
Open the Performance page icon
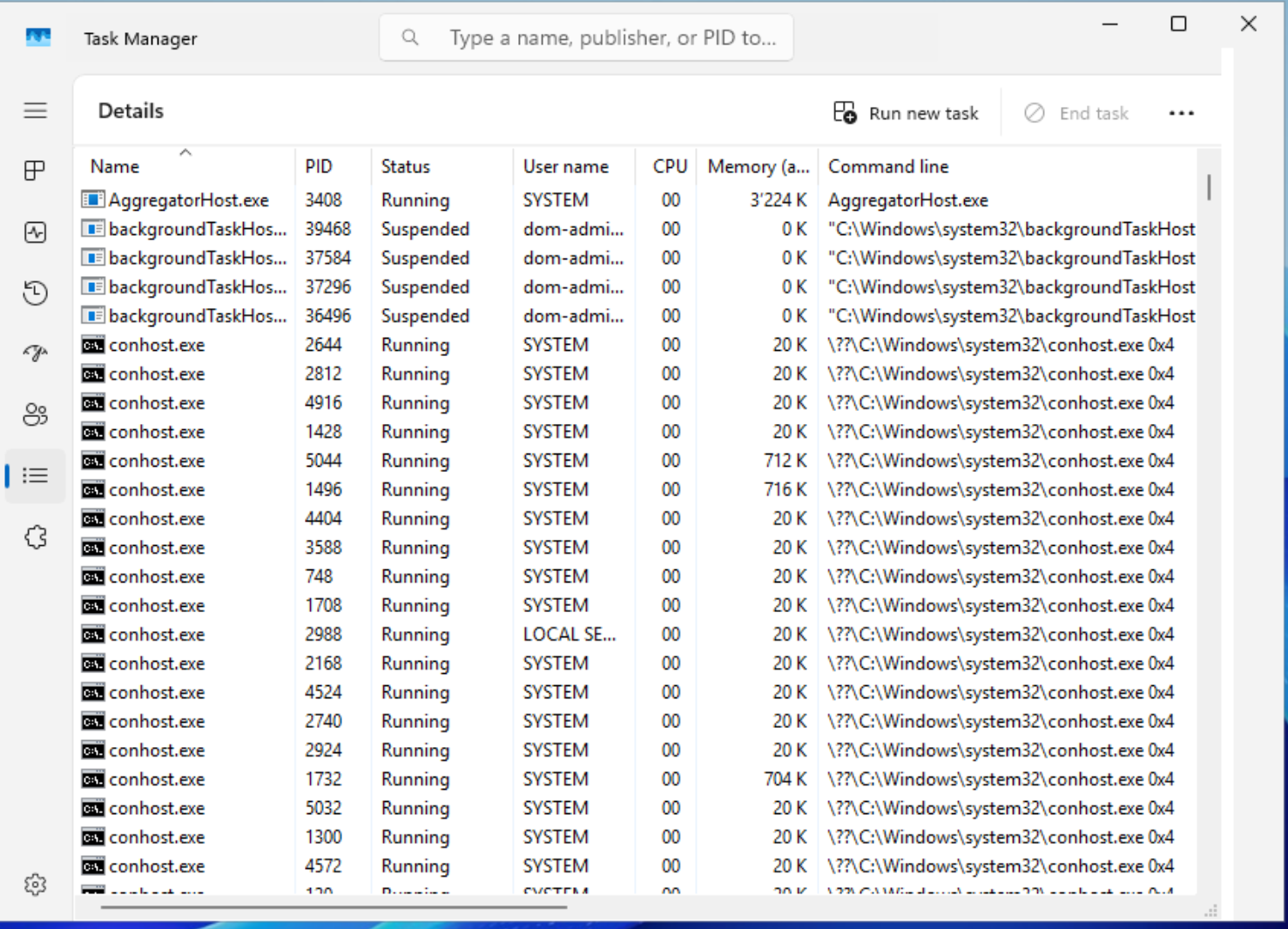[x=35, y=232]
